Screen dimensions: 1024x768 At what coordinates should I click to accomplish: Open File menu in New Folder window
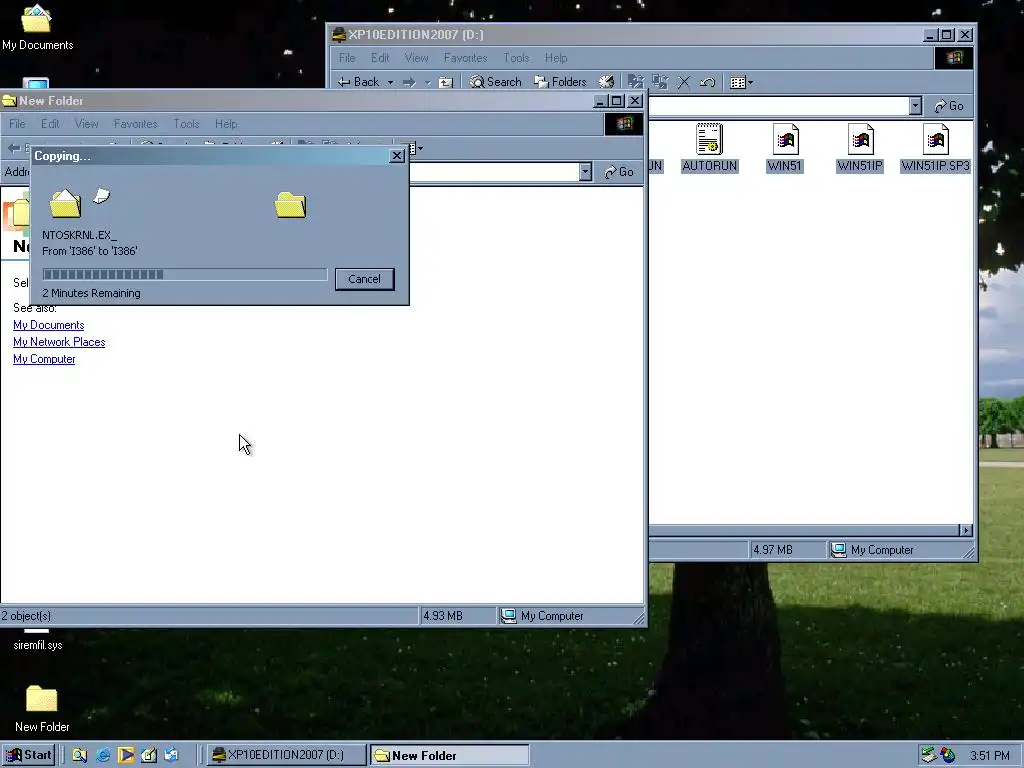(17, 124)
